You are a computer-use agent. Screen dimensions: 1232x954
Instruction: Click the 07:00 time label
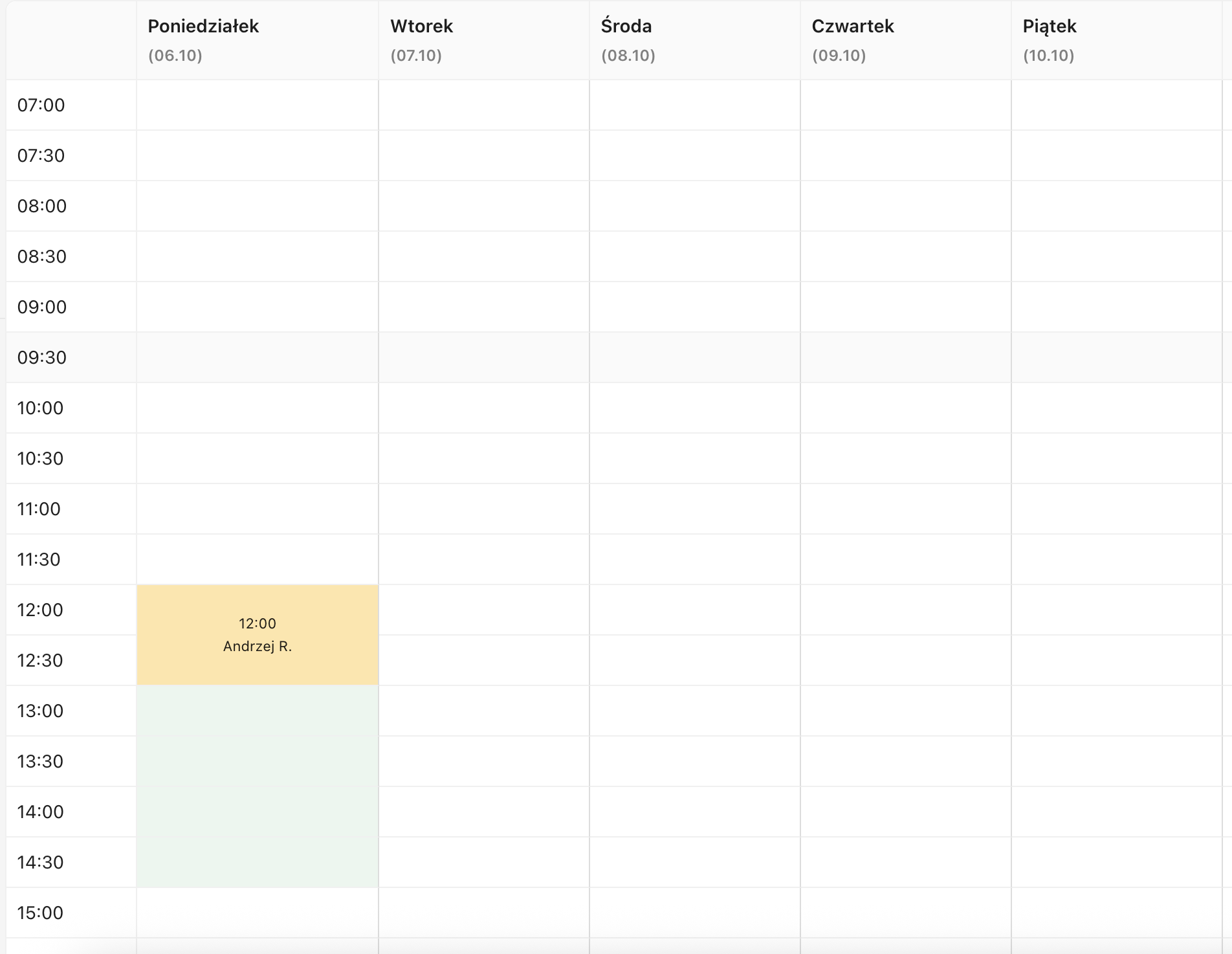click(x=41, y=105)
